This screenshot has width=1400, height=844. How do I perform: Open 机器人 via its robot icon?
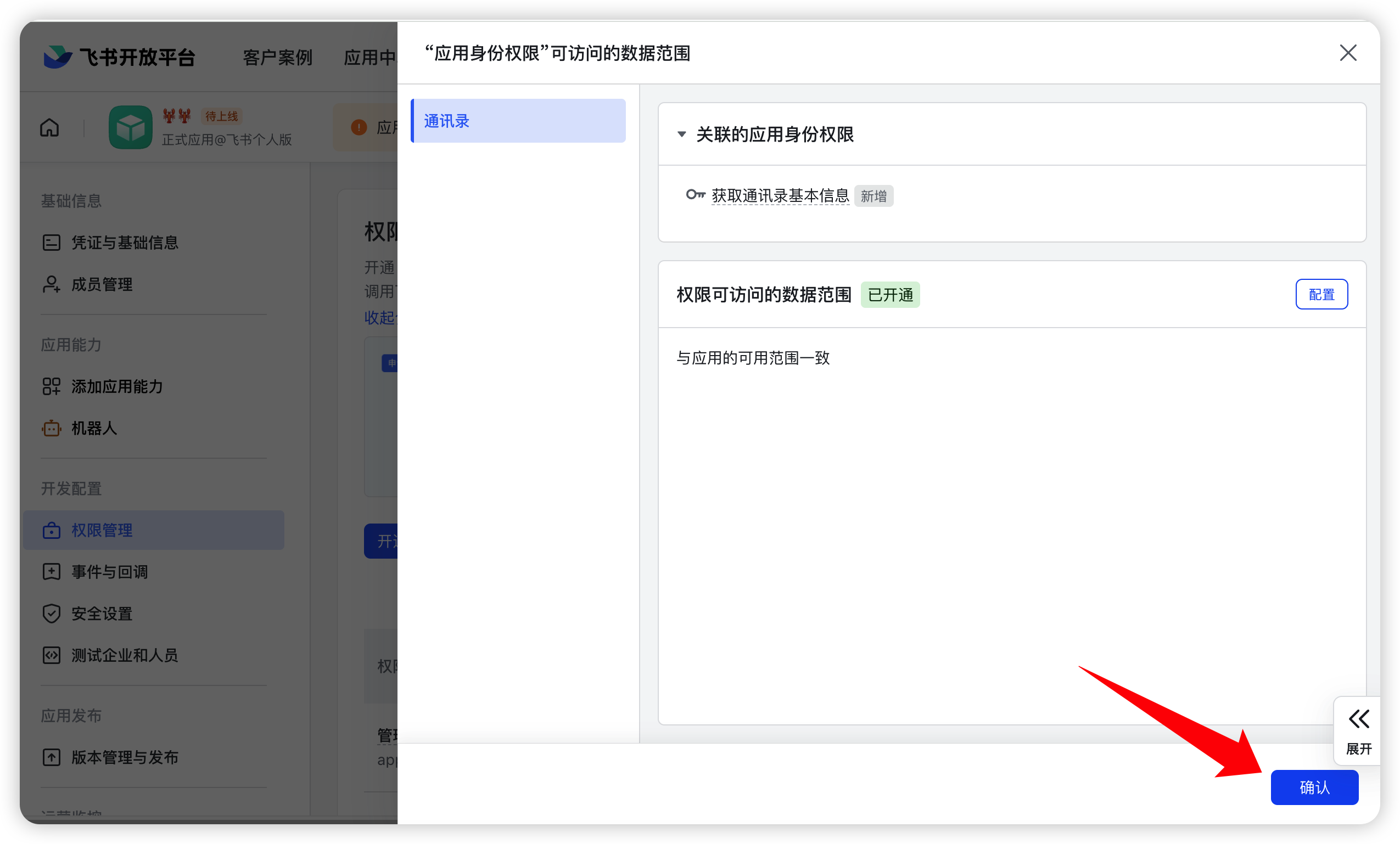pyautogui.click(x=51, y=428)
